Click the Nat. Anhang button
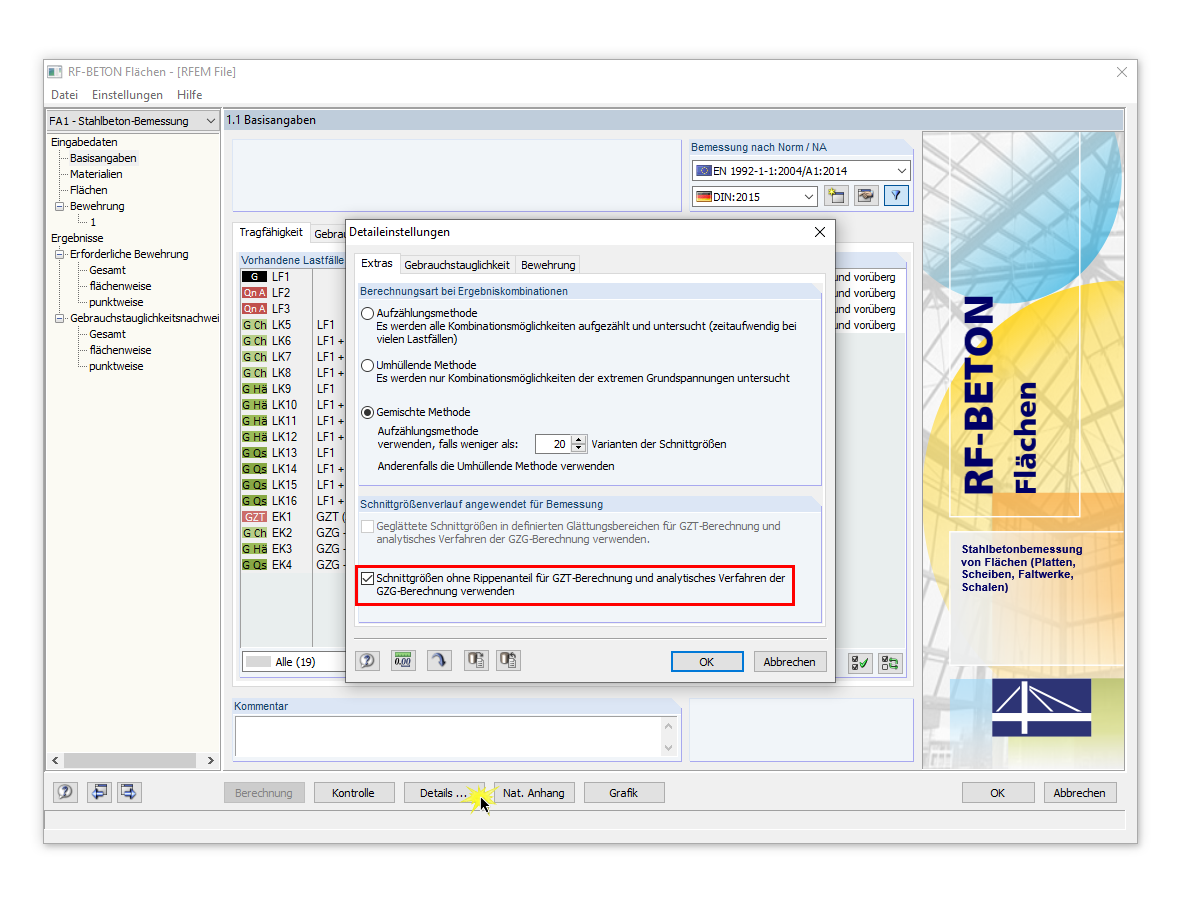1200x900 pixels. (534, 793)
